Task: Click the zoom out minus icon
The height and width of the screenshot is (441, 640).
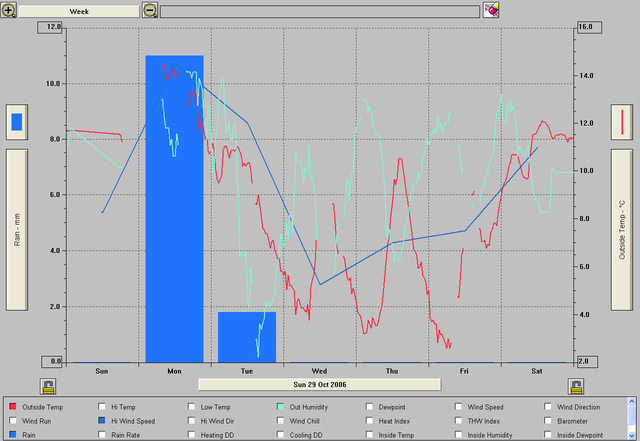Action: point(150,10)
